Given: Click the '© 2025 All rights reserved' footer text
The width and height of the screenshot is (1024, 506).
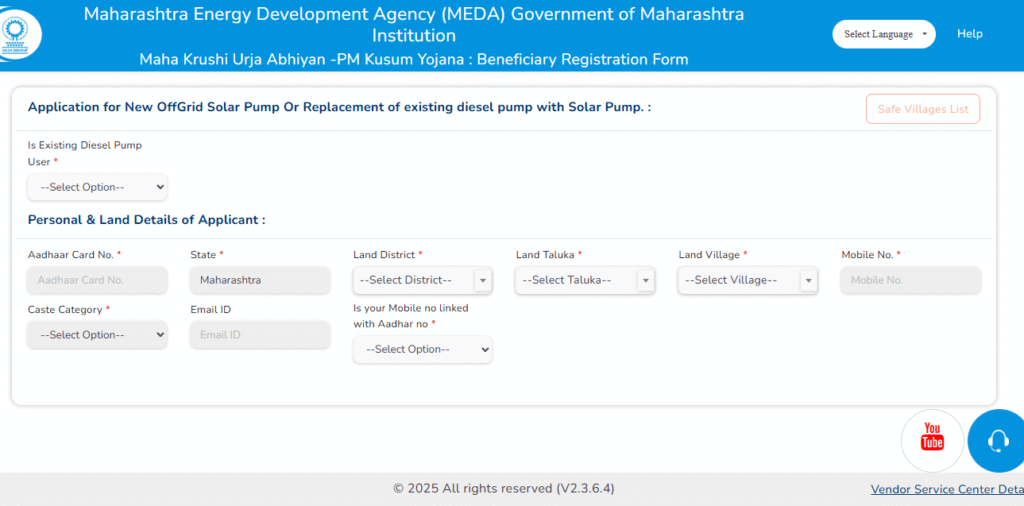Looking at the screenshot, I should [x=504, y=488].
